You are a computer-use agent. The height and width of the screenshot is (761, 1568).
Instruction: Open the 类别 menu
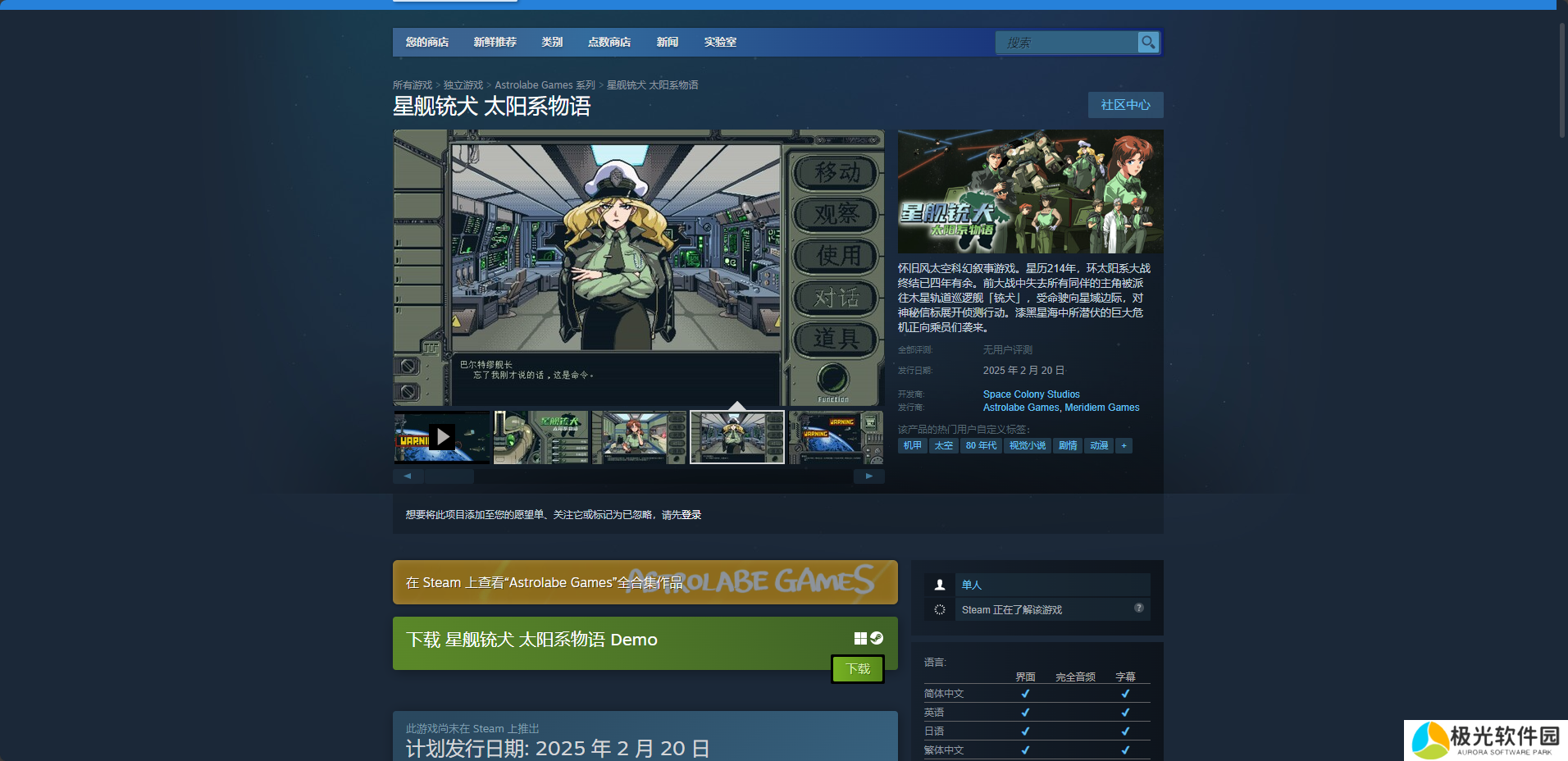click(552, 42)
